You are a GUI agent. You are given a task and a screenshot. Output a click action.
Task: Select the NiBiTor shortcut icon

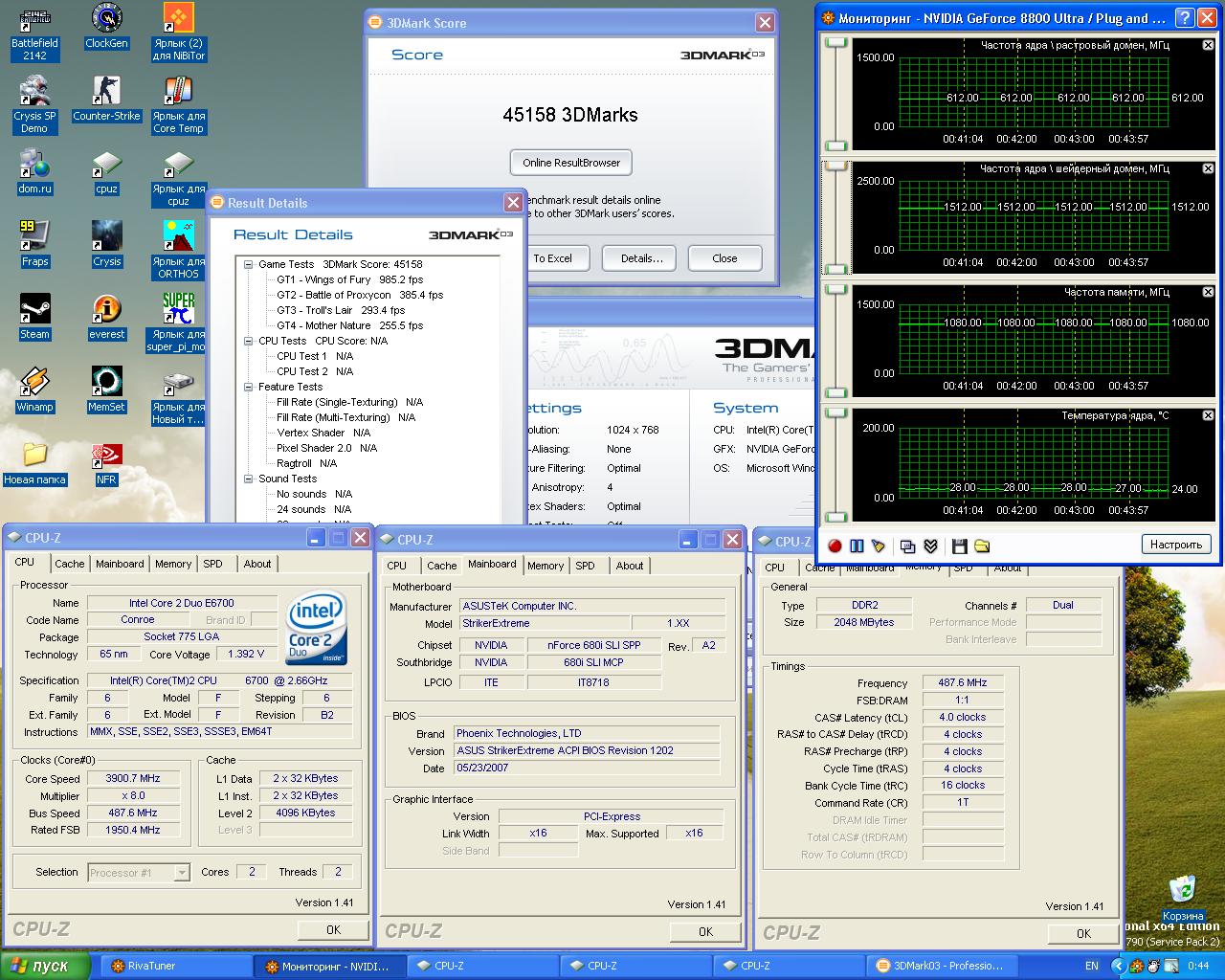[x=179, y=33]
